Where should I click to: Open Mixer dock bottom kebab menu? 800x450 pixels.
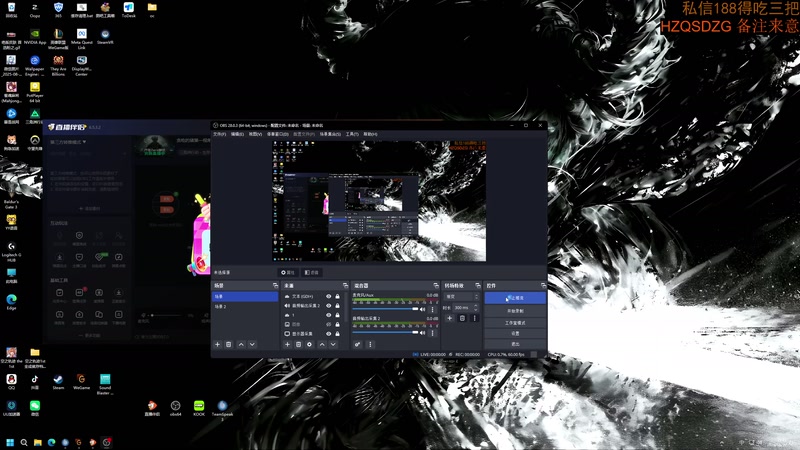pyautogui.click(x=370, y=344)
